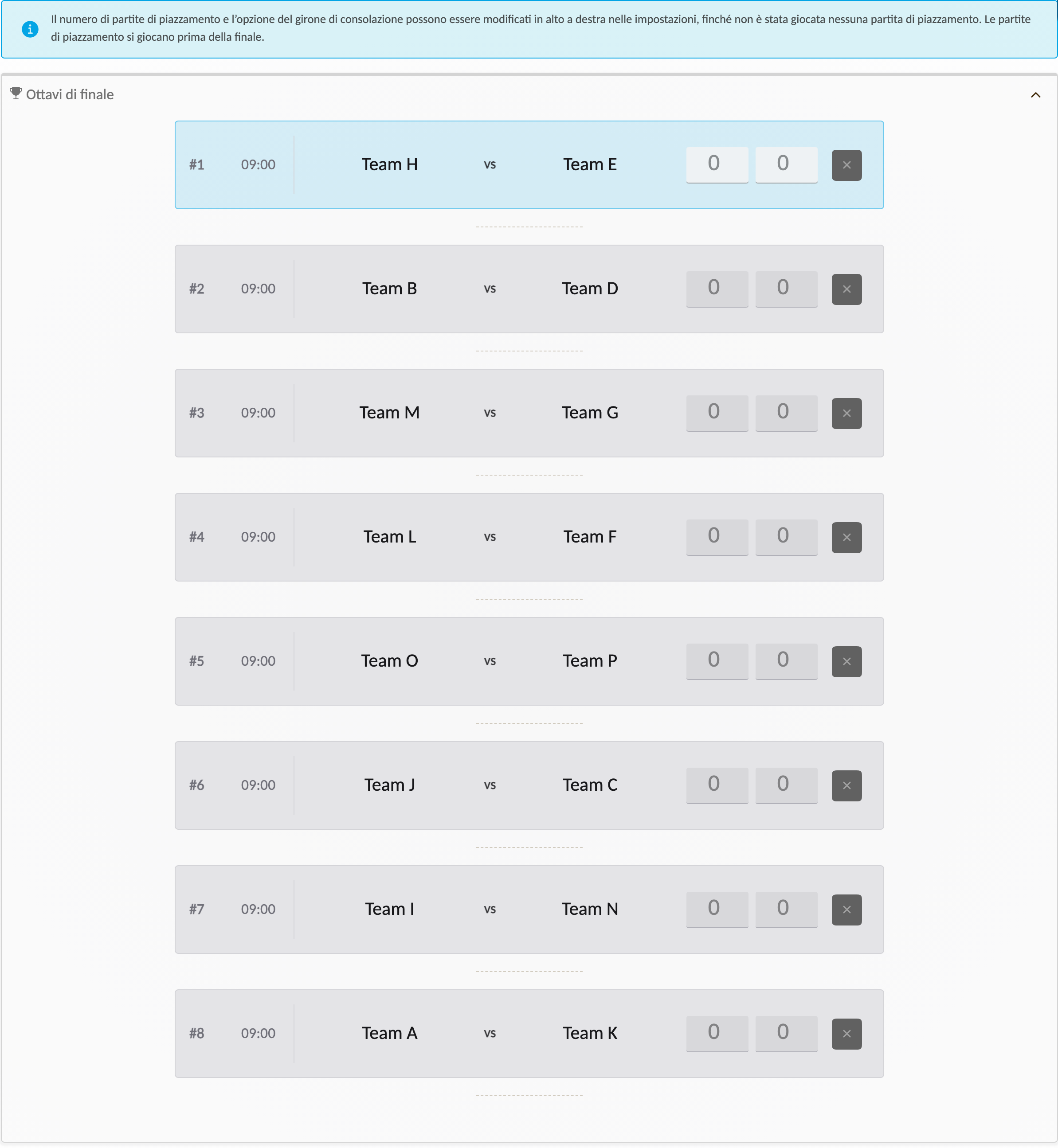Click Team G score field
1058x1148 pixels.
[786, 413]
